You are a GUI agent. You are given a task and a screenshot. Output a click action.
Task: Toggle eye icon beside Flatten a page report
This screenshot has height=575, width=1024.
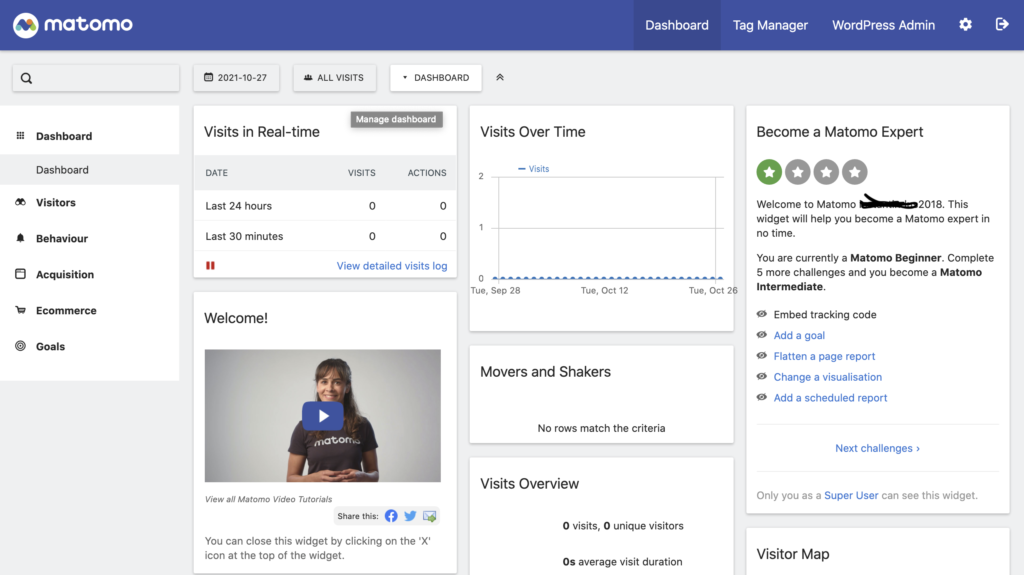[761, 356]
